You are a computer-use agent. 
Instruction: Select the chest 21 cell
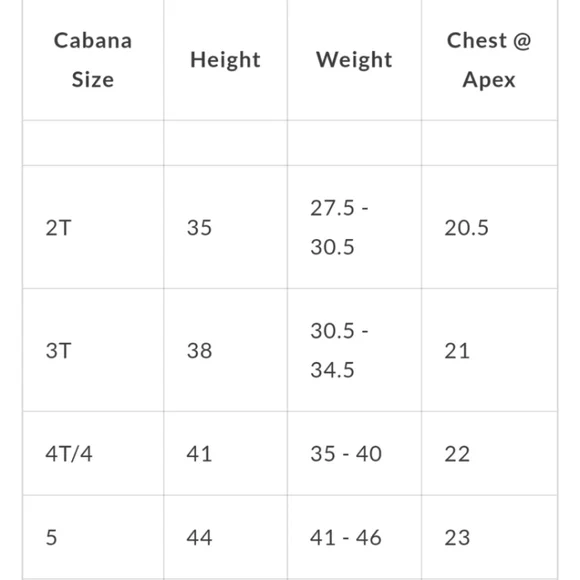[489, 350]
